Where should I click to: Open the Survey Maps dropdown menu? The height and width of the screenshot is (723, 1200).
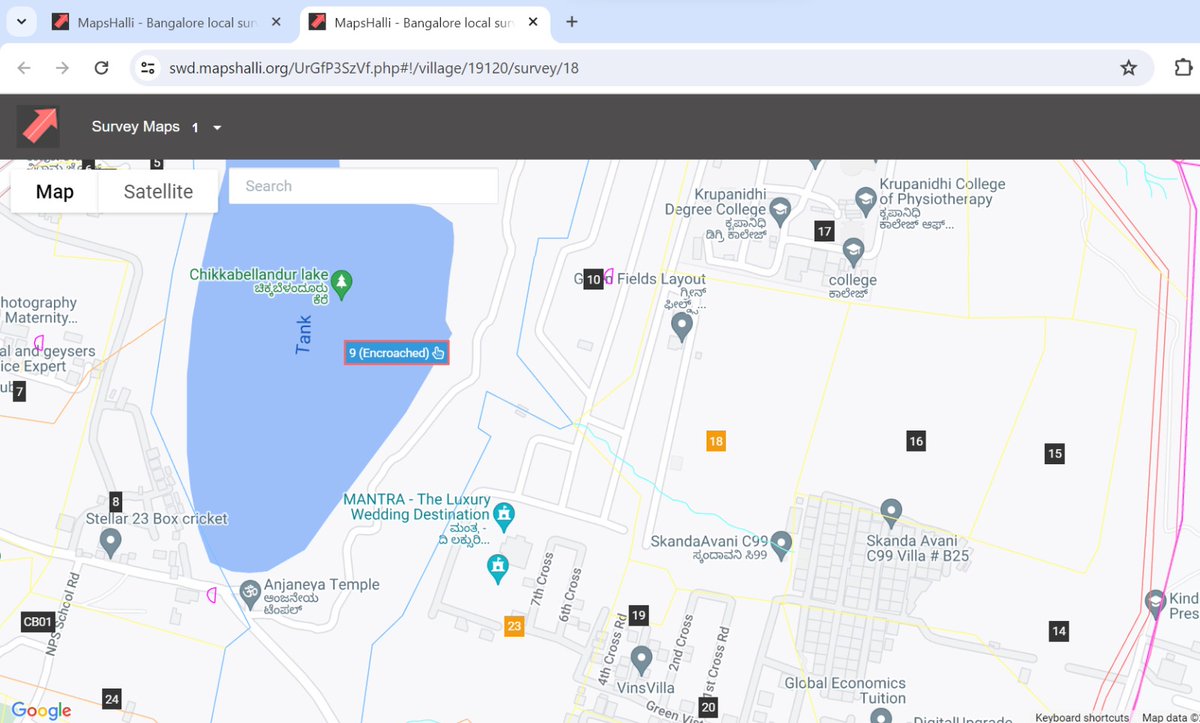point(156,127)
